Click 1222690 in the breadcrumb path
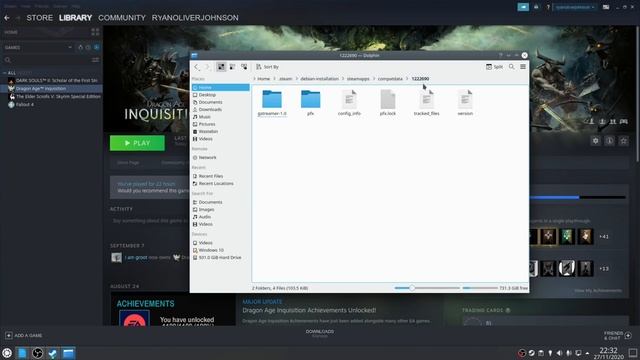640x360 pixels. tap(420, 78)
